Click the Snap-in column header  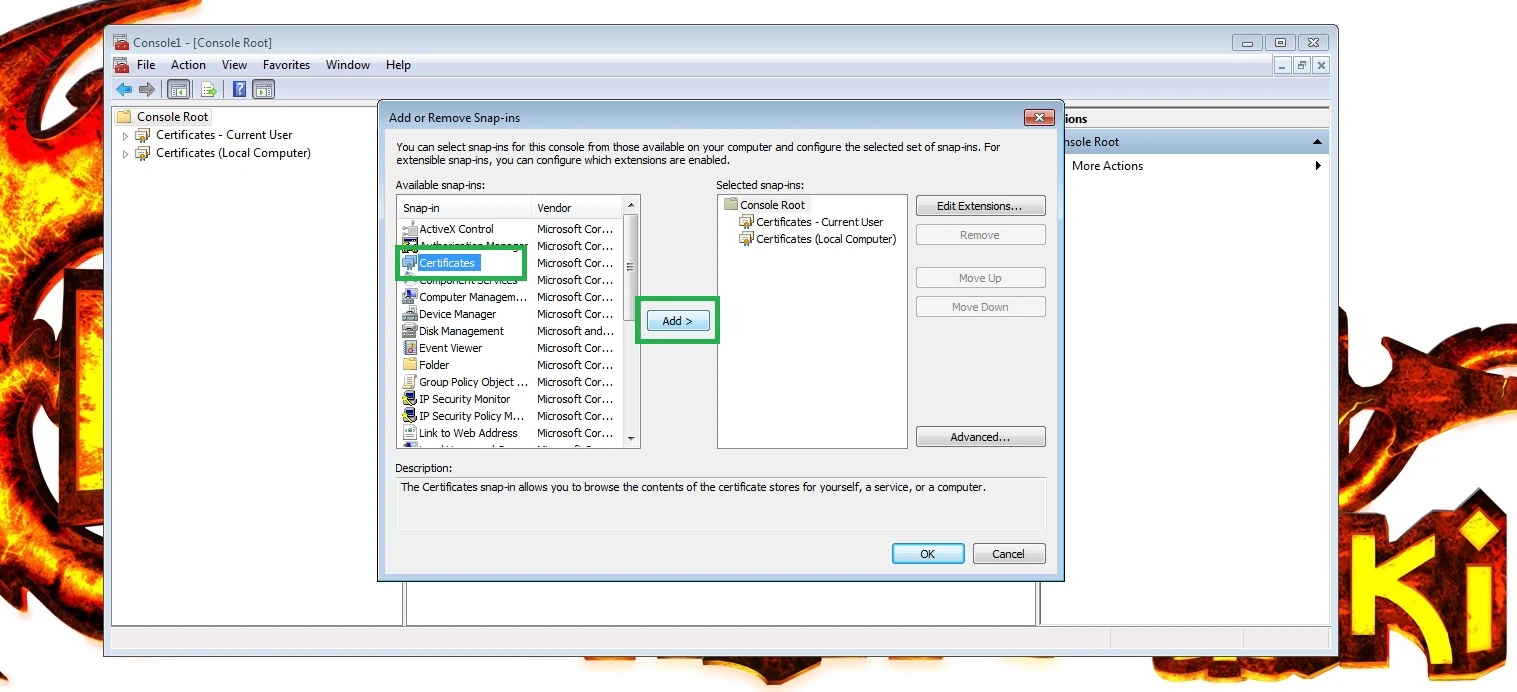[464, 208]
